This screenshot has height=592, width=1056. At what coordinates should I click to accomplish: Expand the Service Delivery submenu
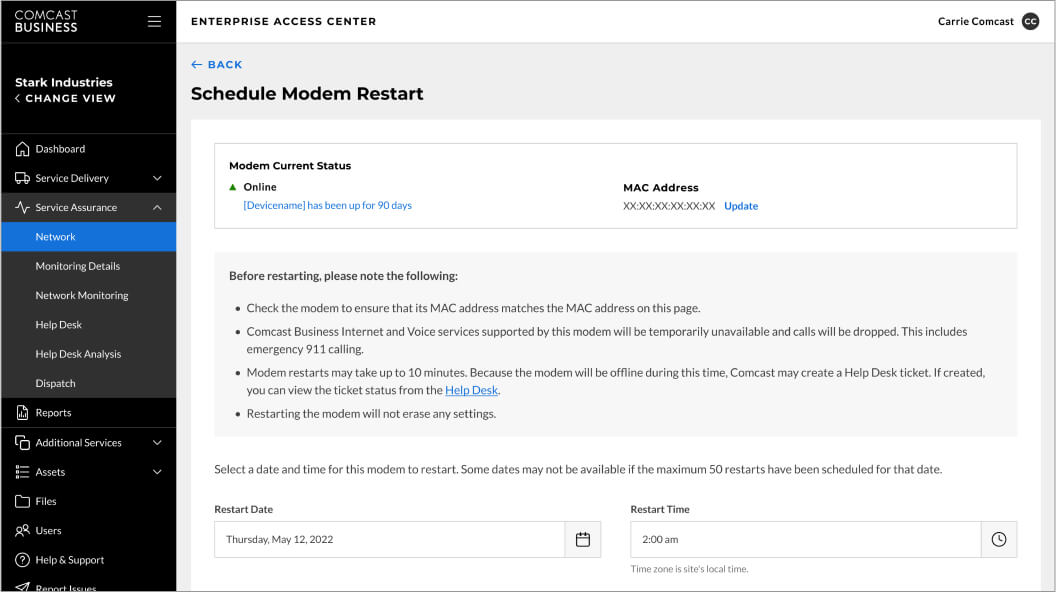(x=157, y=178)
